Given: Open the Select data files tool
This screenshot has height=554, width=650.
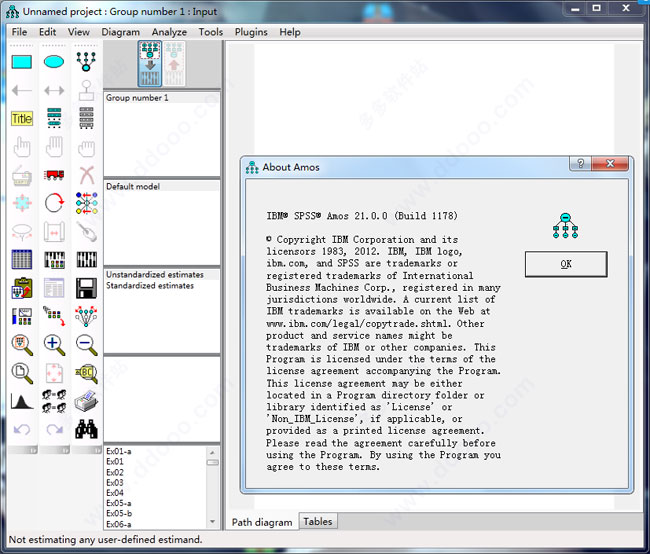Looking at the screenshot, I should tap(22, 260).
